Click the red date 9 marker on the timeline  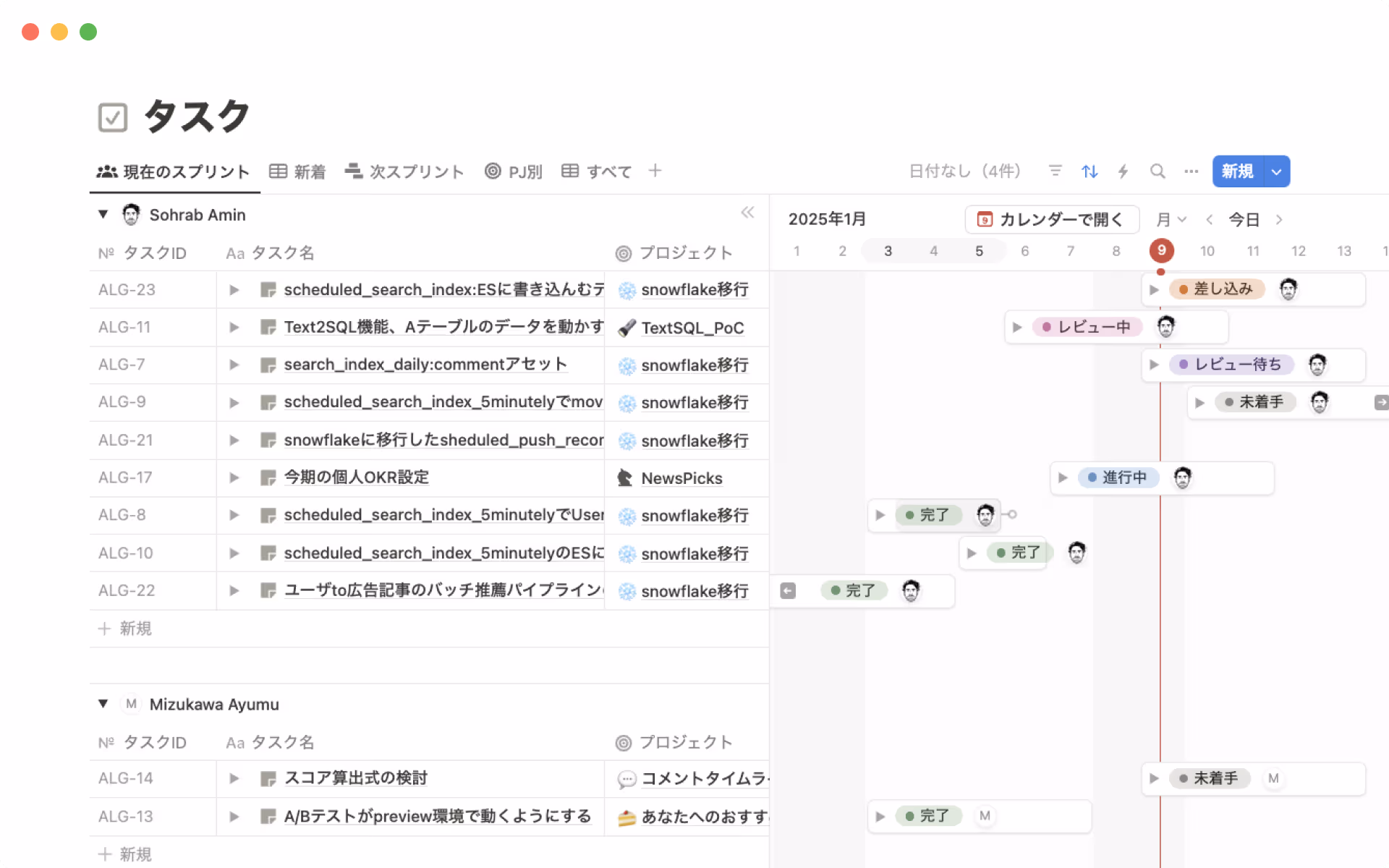click(x=1162, y=250)
